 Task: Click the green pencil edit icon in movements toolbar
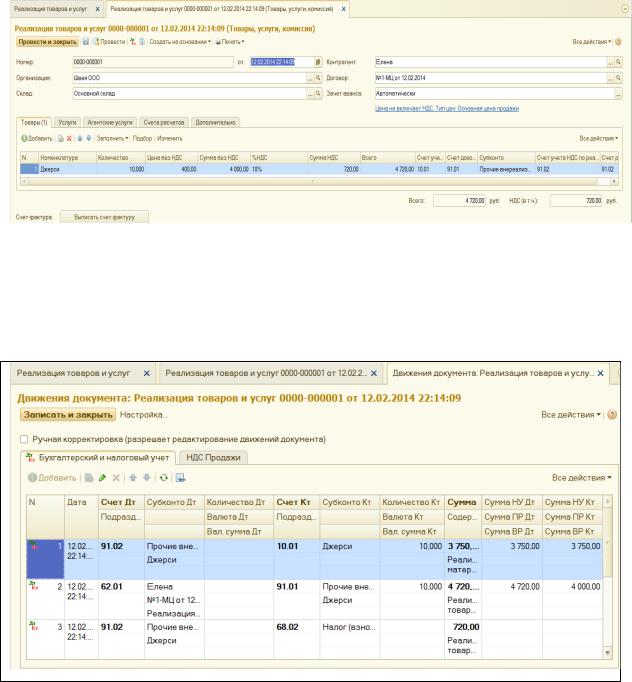pos(102,478)
